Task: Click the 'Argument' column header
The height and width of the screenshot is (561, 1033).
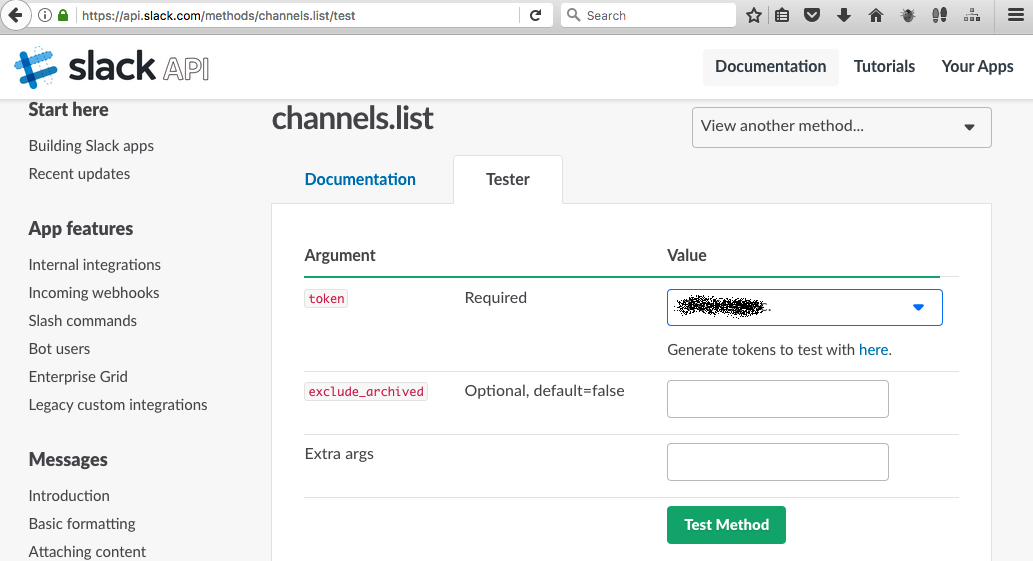Action: tap(340, 255)
